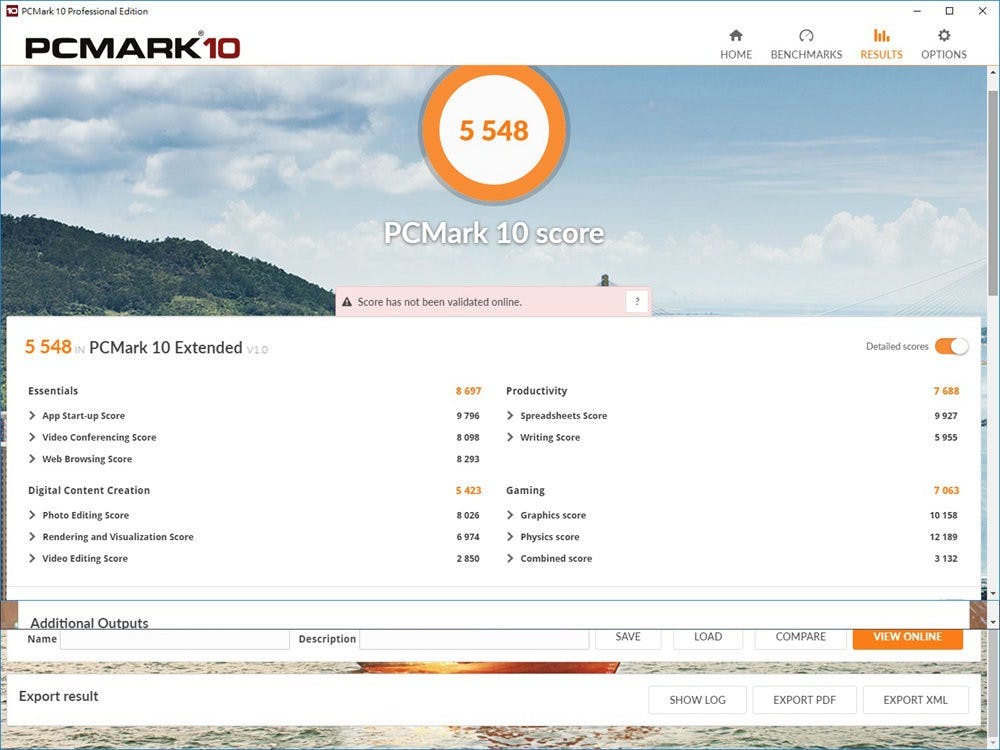Click the Name input field
Viewport: 1000px width, 750px height.
(175, 639)
